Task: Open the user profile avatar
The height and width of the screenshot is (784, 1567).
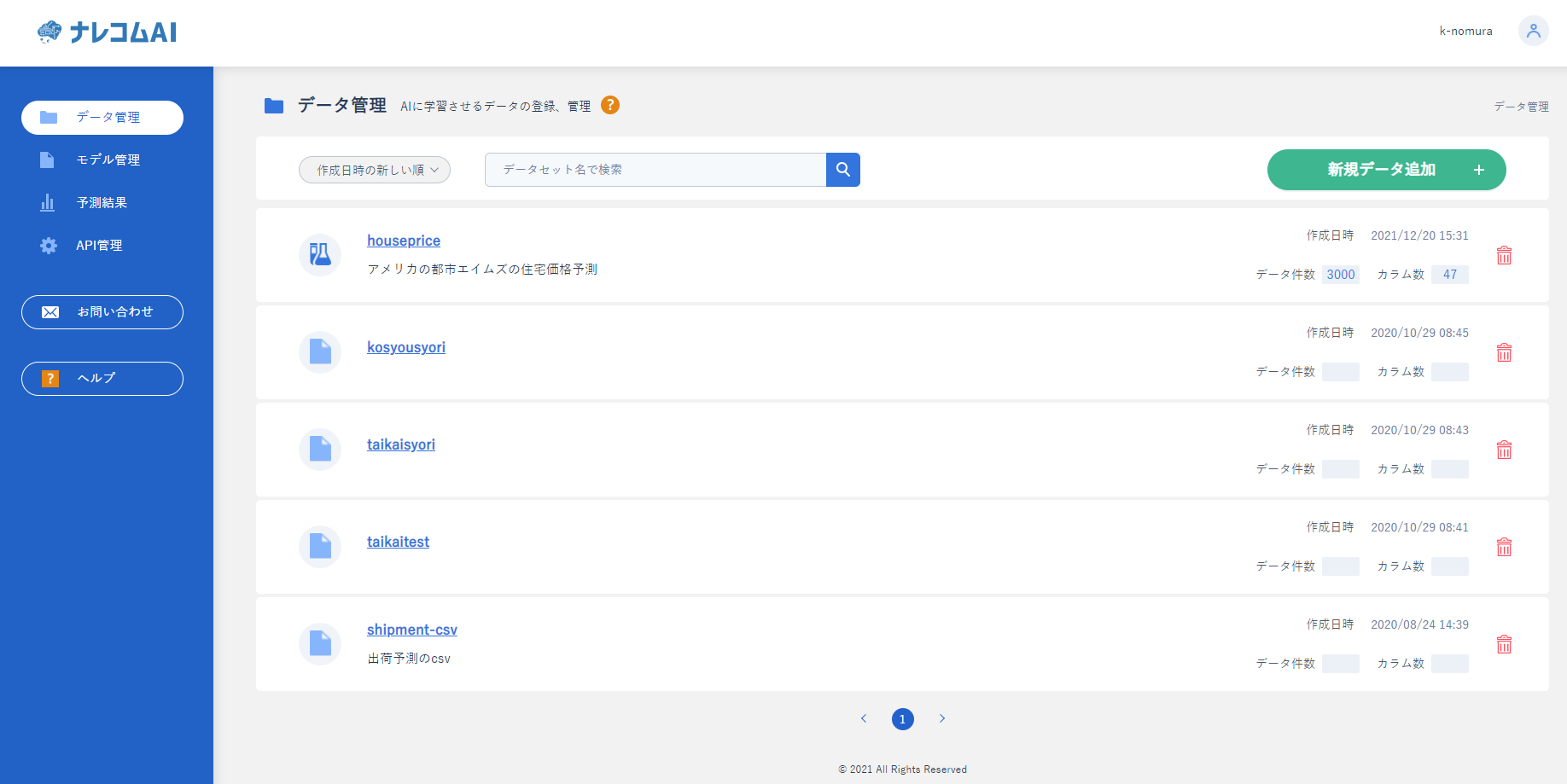Action: (1534, 31)
